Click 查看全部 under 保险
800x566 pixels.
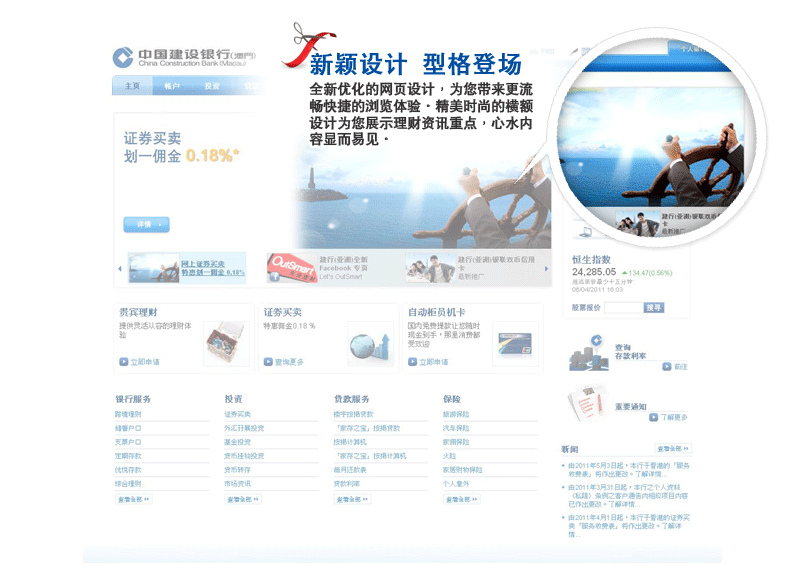(461, 499)
